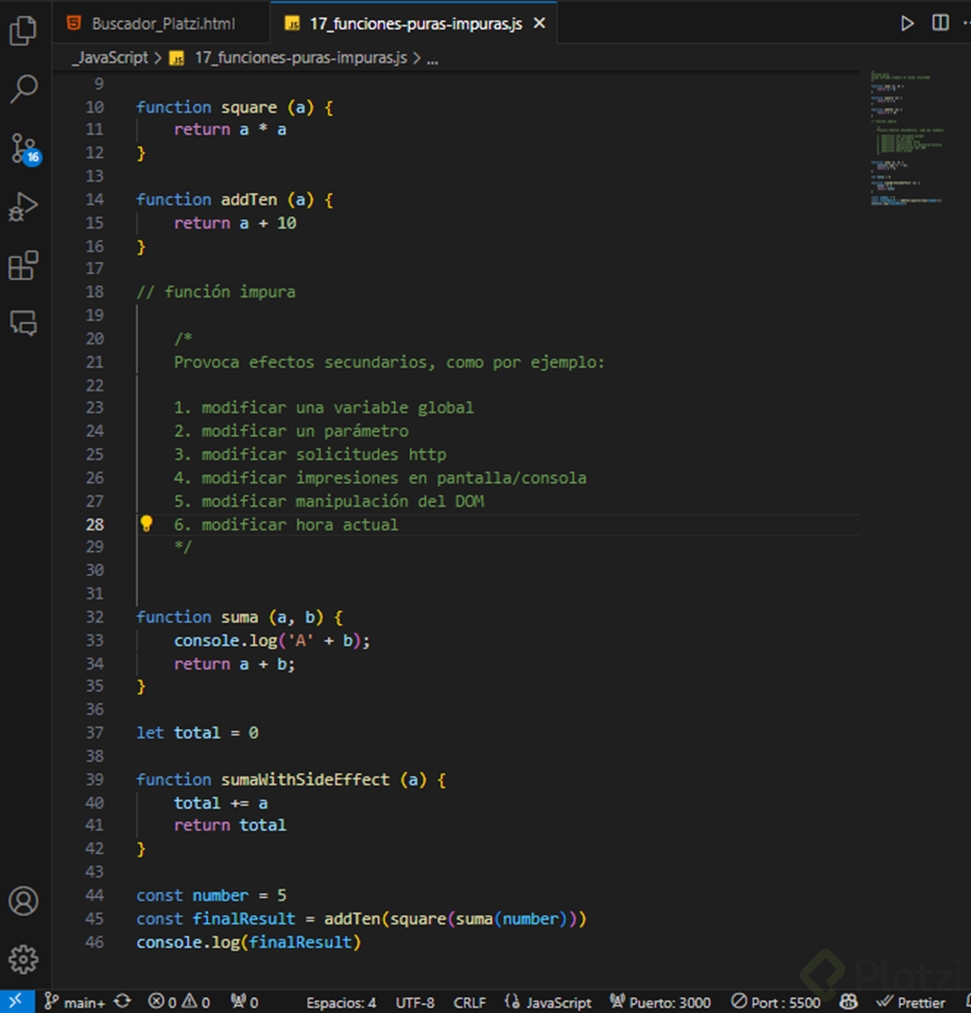The image size is (971, 1013).
Task: Open the Explorer view in activity bar
Action: tap(23, 31)
